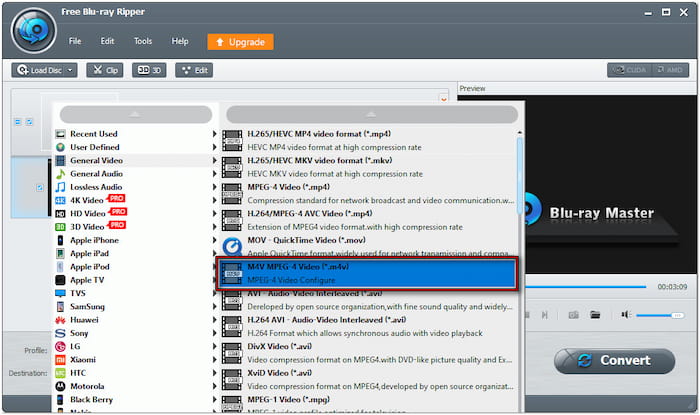700x415 pixels.
Task: Choose XviD Video (*.avi) format
Action: tap(368, 380)
